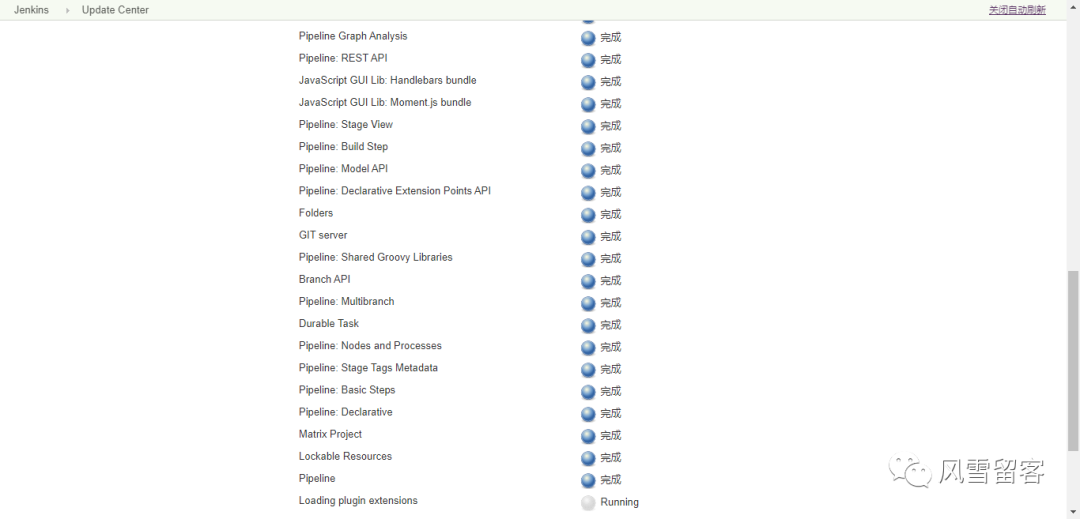Click the 关闭自动刷新 link
This screenshot has width=1080, height=519.
(1017, 10)
